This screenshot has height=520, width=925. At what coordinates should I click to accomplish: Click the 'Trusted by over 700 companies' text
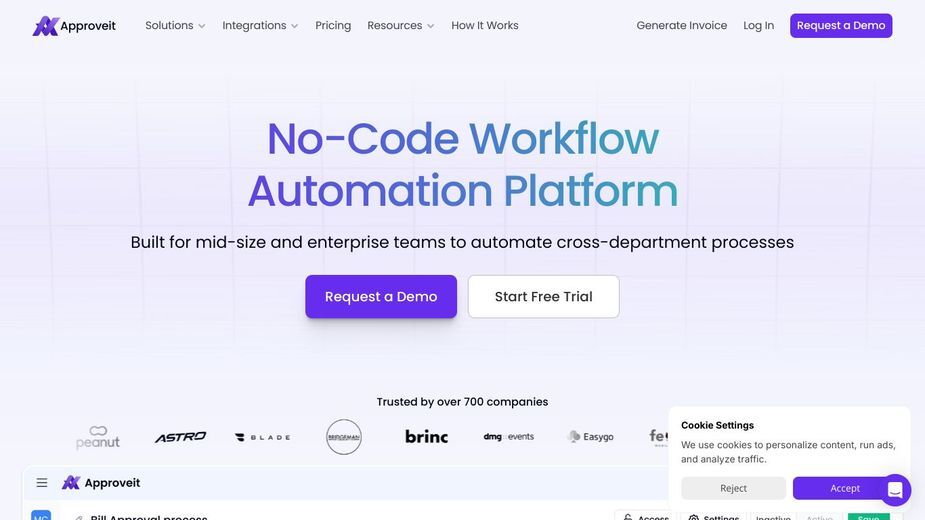tap(462, 402)
